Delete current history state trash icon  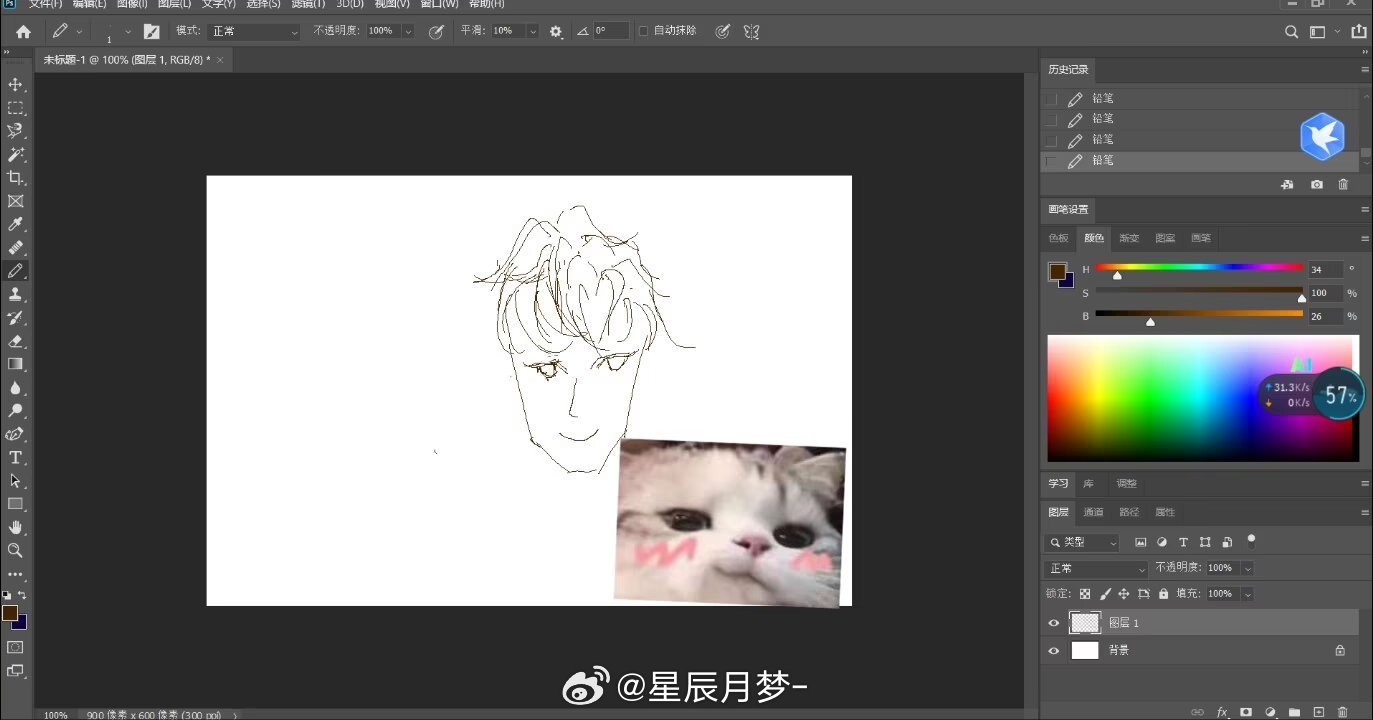pos(1343,185)
